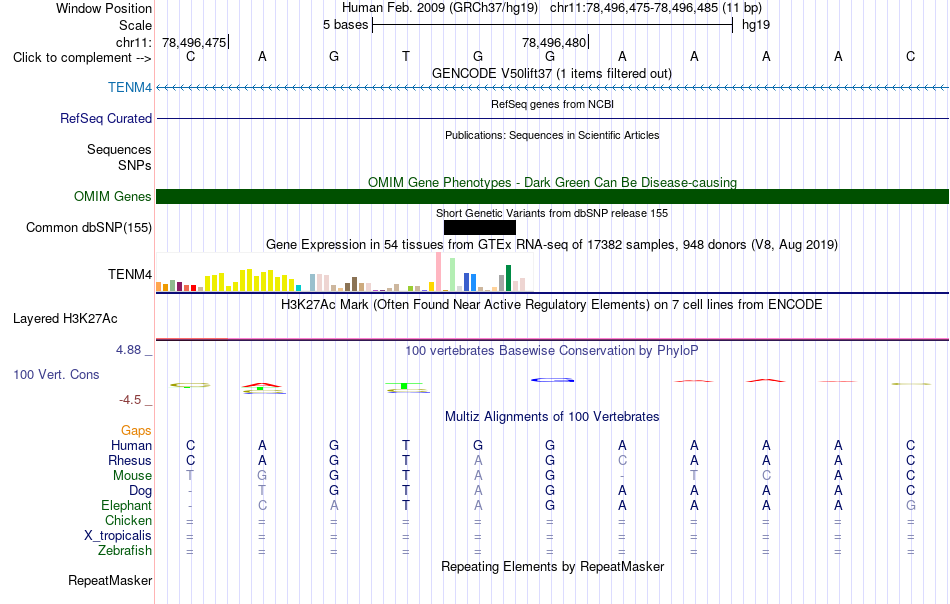
Task: Click the Window Position label
Action: (104, 8)
